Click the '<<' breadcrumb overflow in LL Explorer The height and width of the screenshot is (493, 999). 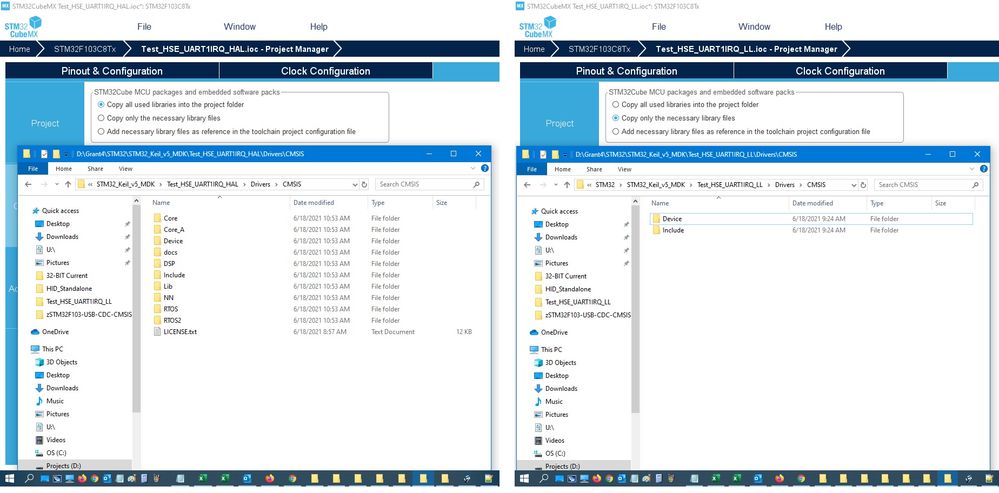click(x=589, y=185)
